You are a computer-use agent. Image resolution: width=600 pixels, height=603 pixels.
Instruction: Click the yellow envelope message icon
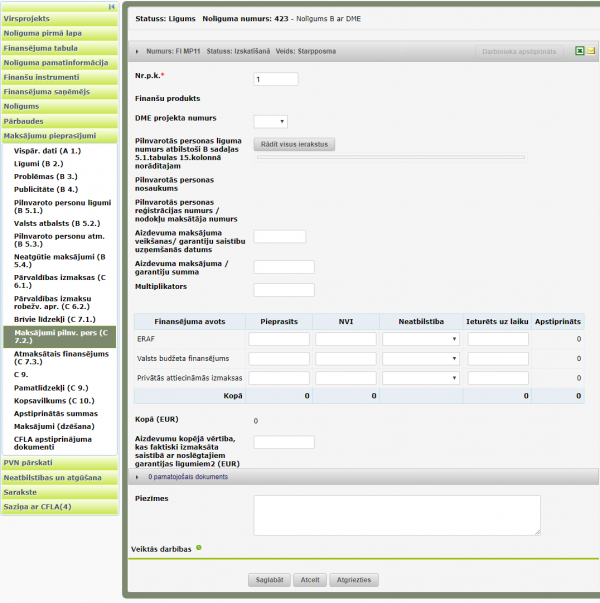(x=591, y=51)
